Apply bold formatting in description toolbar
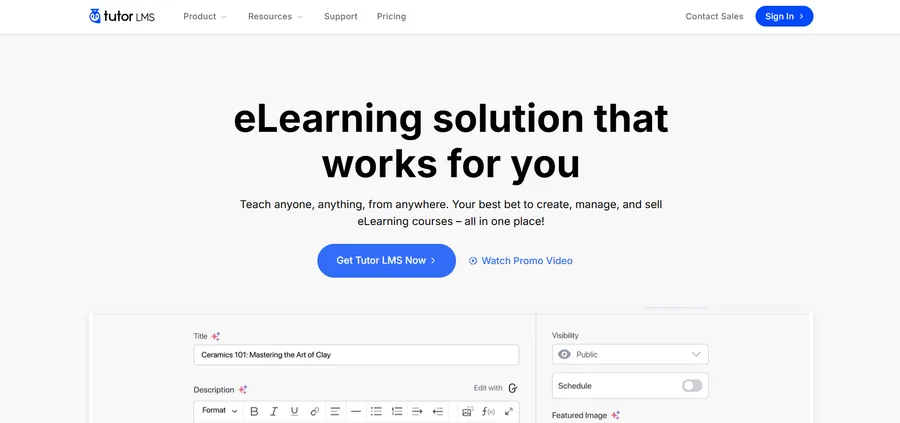The width and height of the screenshot is (900, 423). click(x=254, y=412)
